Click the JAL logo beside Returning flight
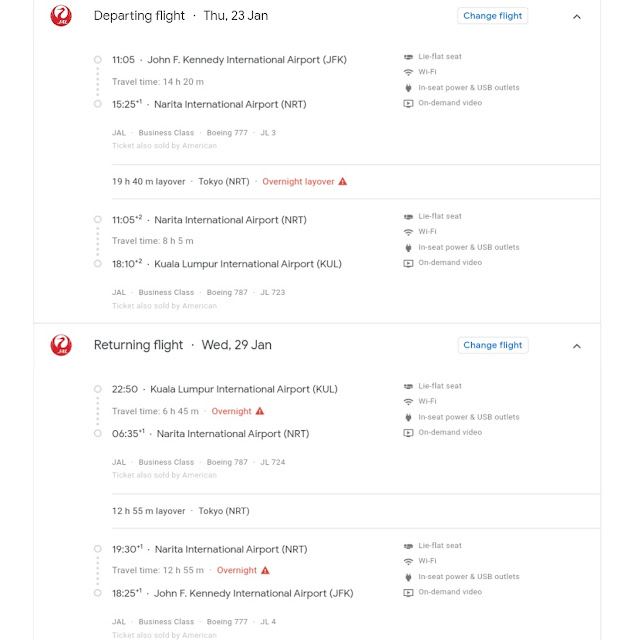Image resolution: width=634 pixels, height=640 pixels. coord(61,345)
